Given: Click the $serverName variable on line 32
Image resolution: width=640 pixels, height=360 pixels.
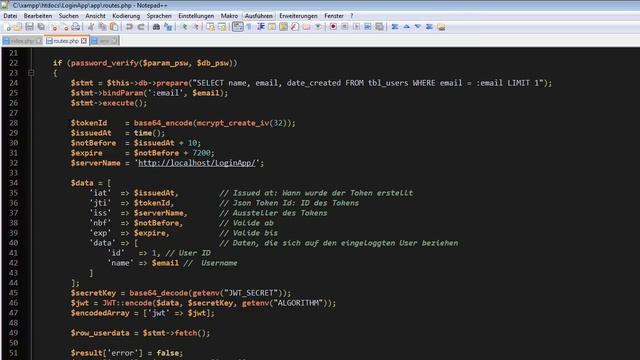Looking at the screenshot, I should (x=96, y=163).
